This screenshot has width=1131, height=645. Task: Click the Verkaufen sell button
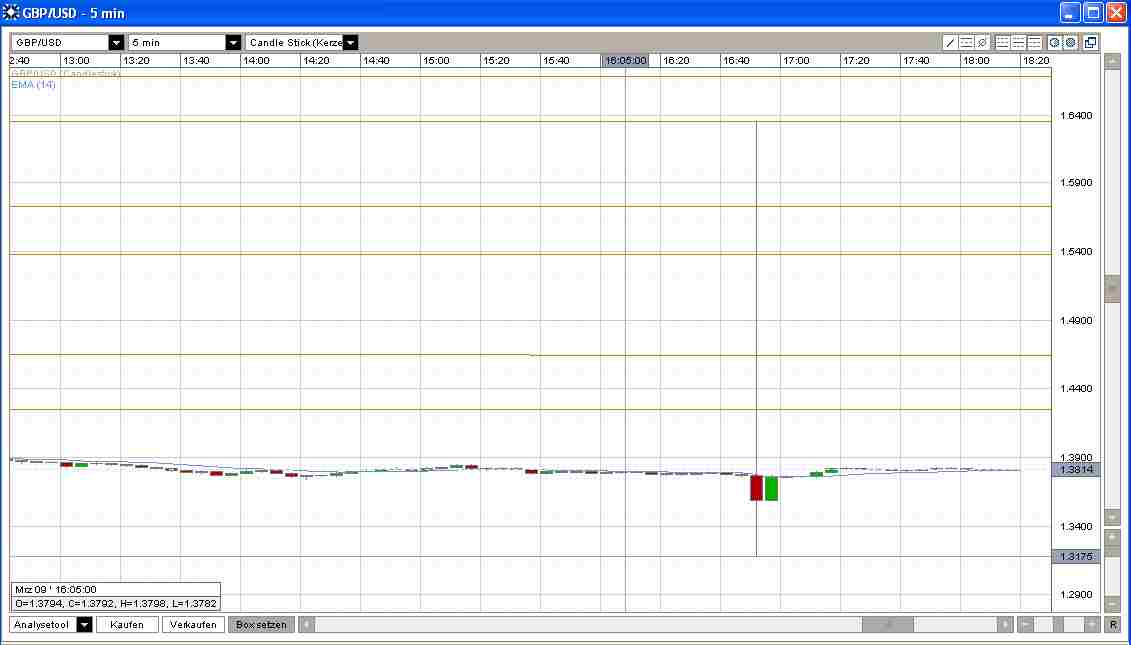click(x=193, y=625)
